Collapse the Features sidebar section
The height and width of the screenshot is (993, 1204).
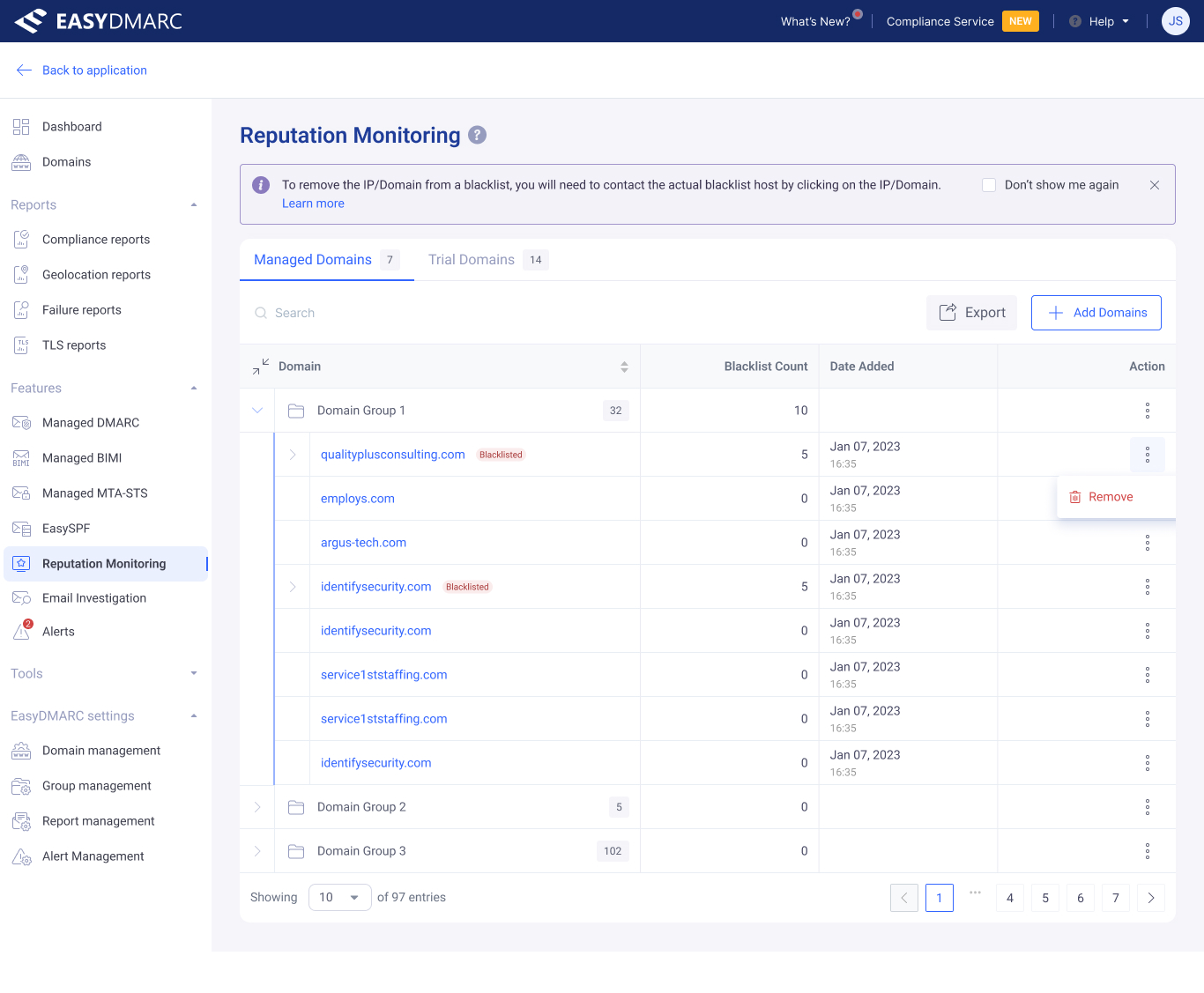point(194,389)
